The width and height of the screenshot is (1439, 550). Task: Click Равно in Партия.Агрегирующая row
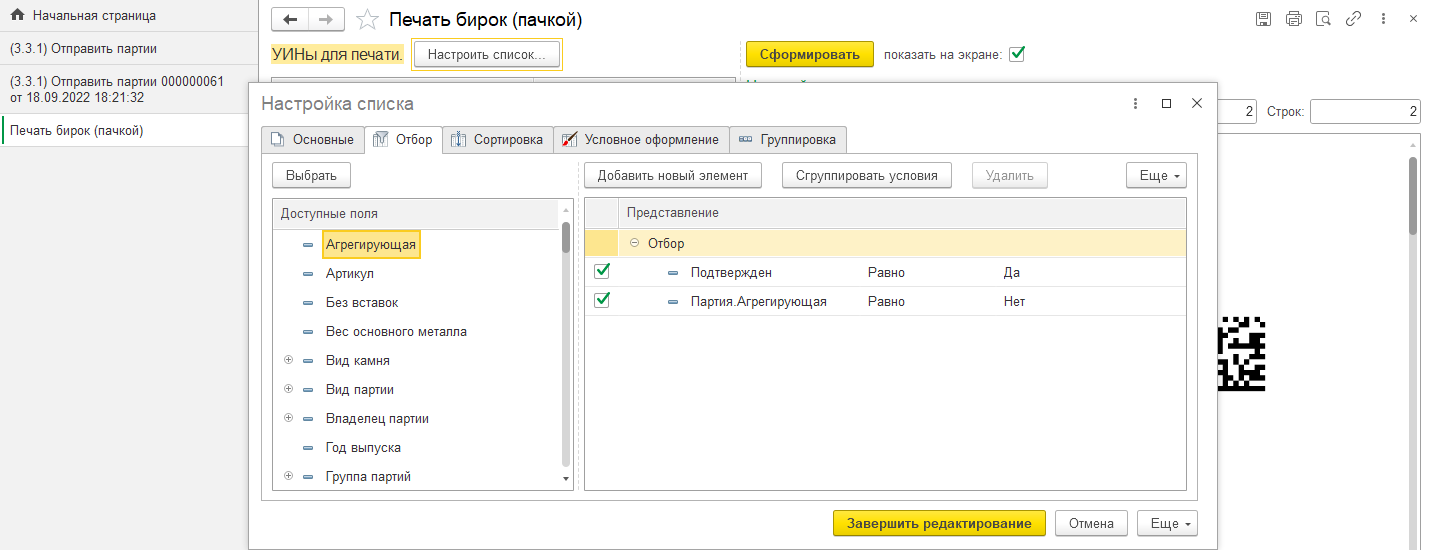tap(886, 301)
